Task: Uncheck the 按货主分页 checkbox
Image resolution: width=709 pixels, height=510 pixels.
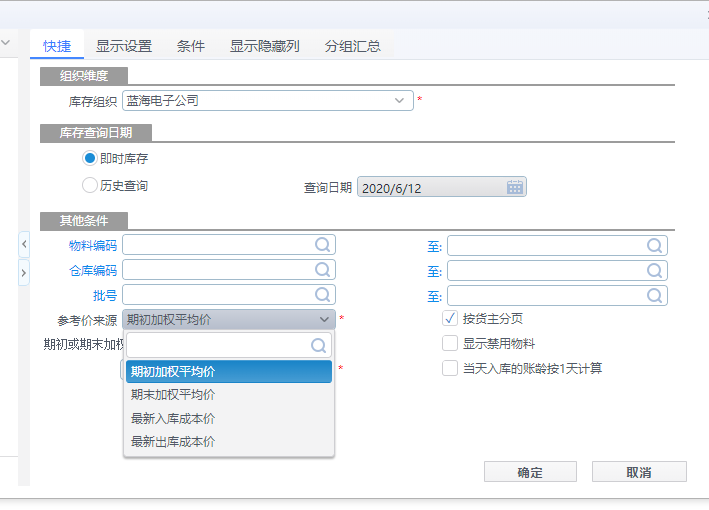Action: 450,319
